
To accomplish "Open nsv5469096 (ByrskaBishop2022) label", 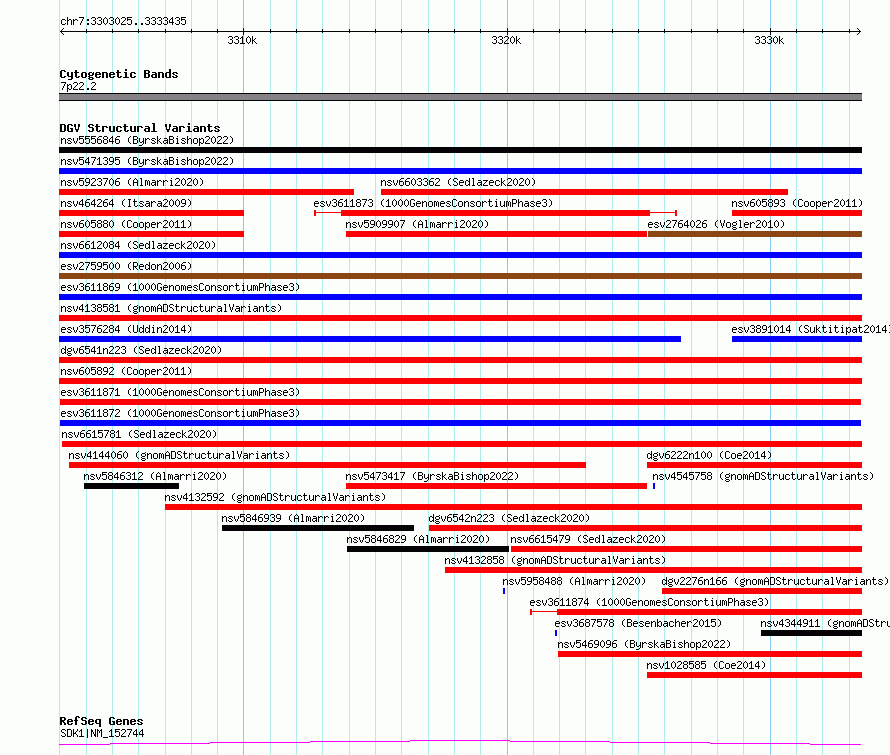I will [x=644, y=644].
